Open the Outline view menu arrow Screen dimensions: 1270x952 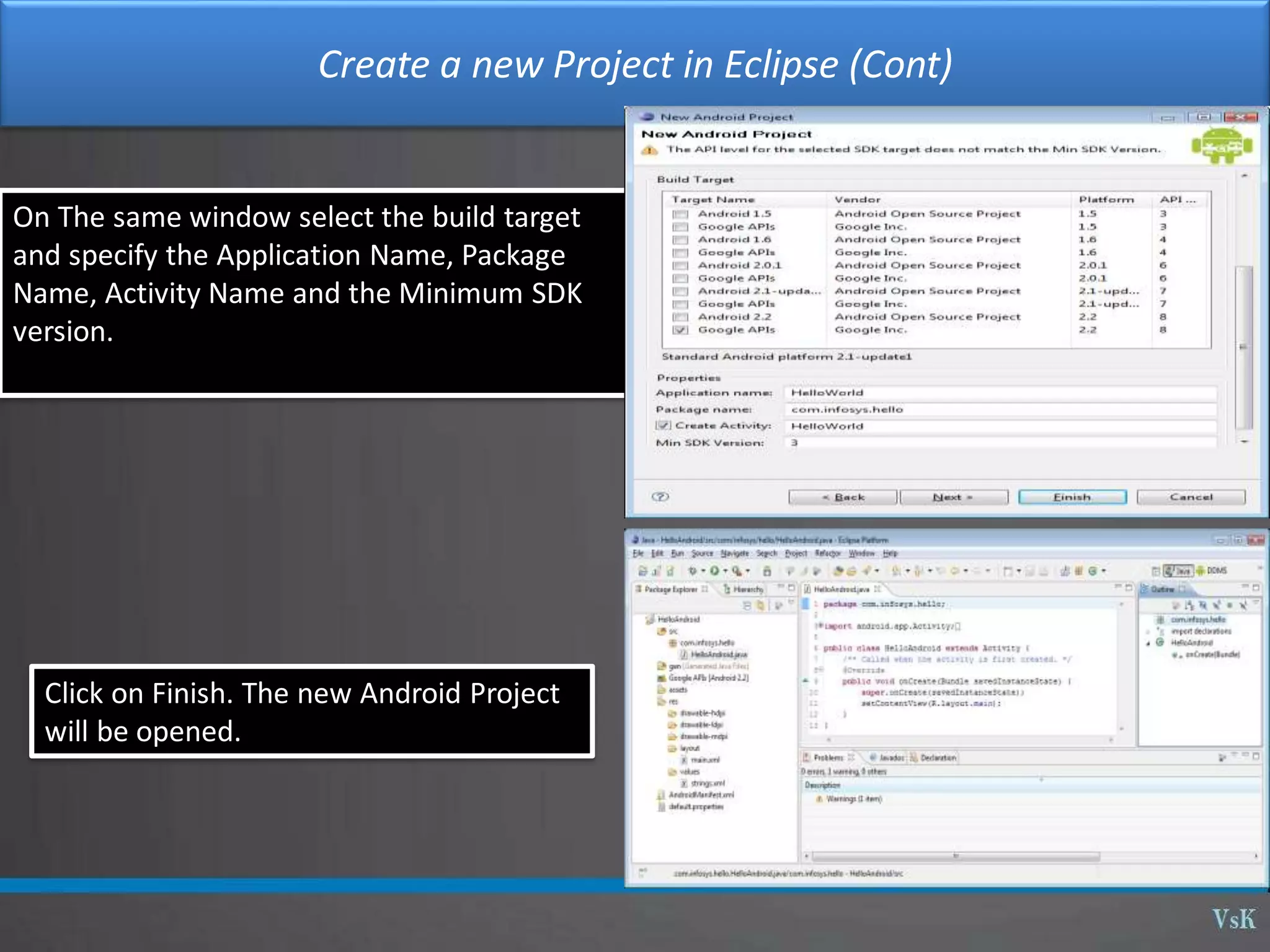click(x=1257, y=602)
